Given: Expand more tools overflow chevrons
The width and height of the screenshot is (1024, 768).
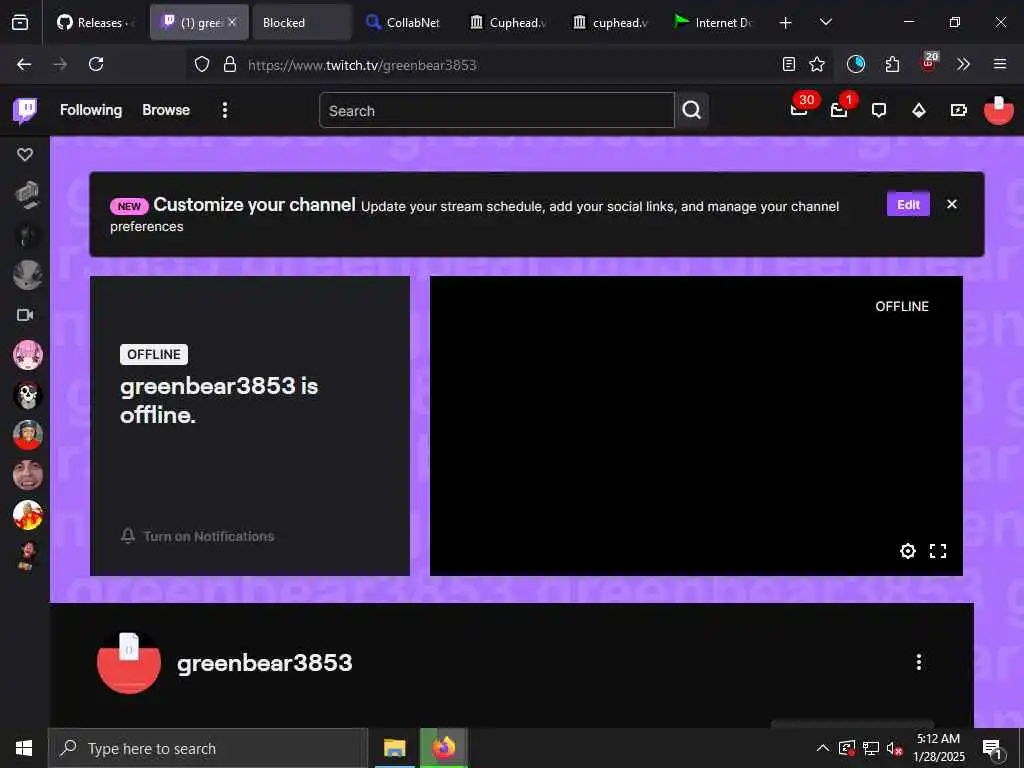Looking at the screenshot, I should coord(963,64).
